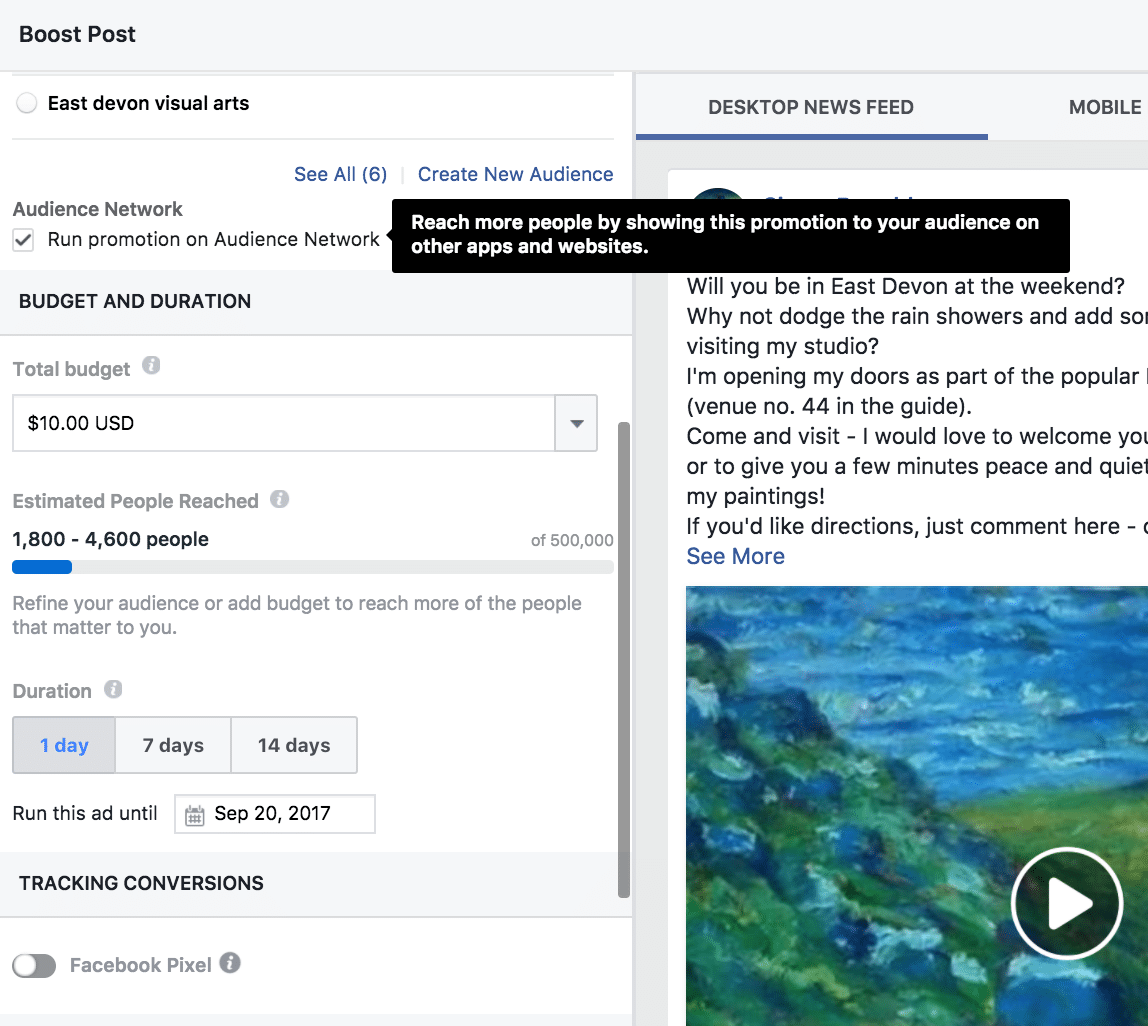
Task: Click the Run this ad until label
Action: pyautogui.click(x=85, y=814)
